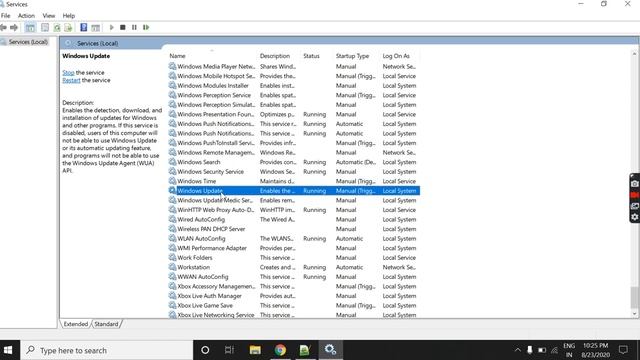
Task: Click the Forward arrow toolbar icon
Action: pos(14,27)
